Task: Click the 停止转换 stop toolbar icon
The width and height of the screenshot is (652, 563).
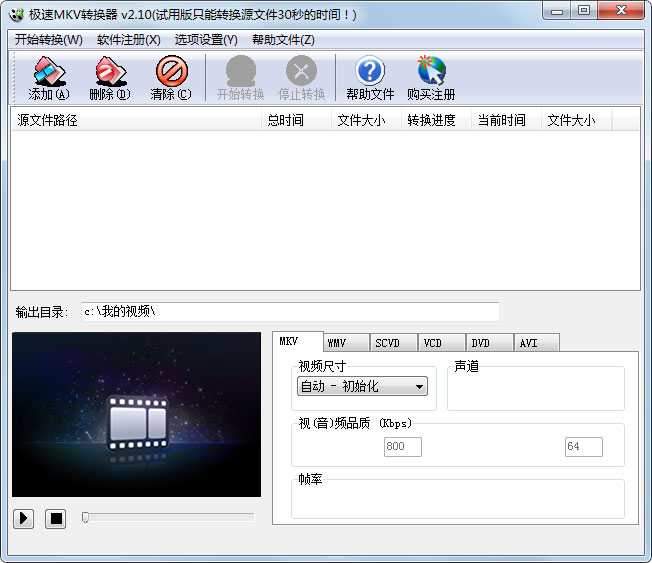Action: pyautogui.click(x=301, y=78)
